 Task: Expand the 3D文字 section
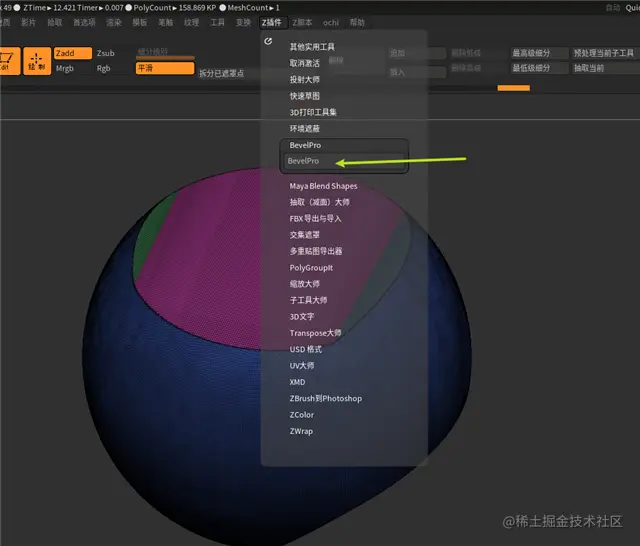tap(302, 317)
